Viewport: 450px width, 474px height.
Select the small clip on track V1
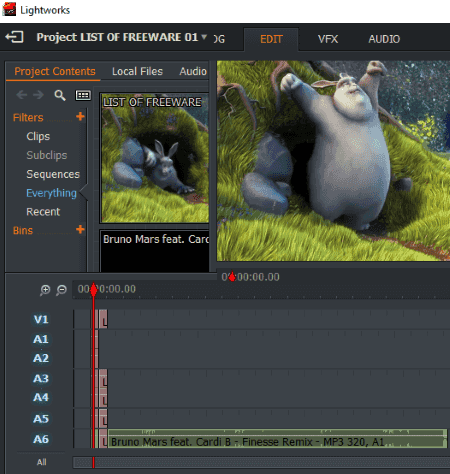[103, 319]
